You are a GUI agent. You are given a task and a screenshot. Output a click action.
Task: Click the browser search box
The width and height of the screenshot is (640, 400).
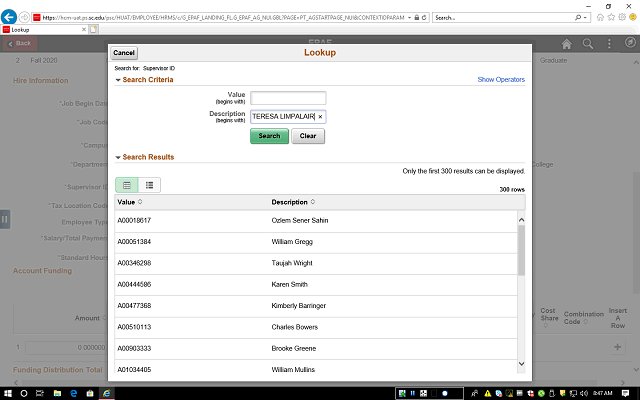[x=504, y=18]
